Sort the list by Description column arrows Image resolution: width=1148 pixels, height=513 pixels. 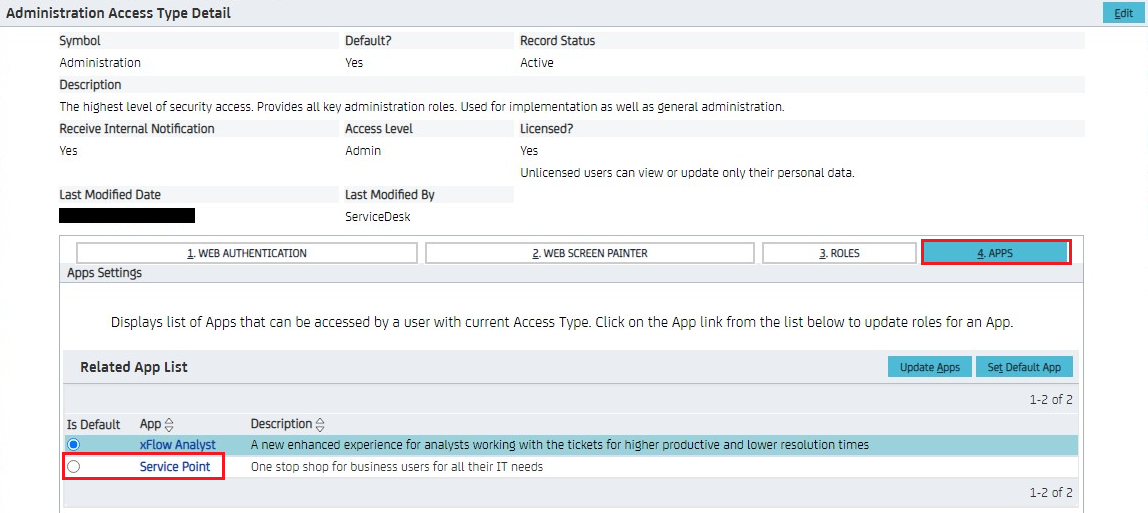pos(320,424)
